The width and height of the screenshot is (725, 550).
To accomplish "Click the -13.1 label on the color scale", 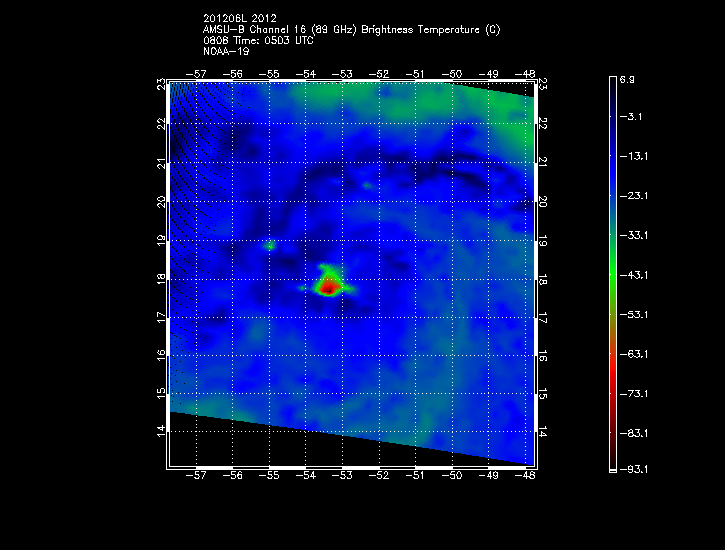I will pyautogui.click(x=635, y=157).
